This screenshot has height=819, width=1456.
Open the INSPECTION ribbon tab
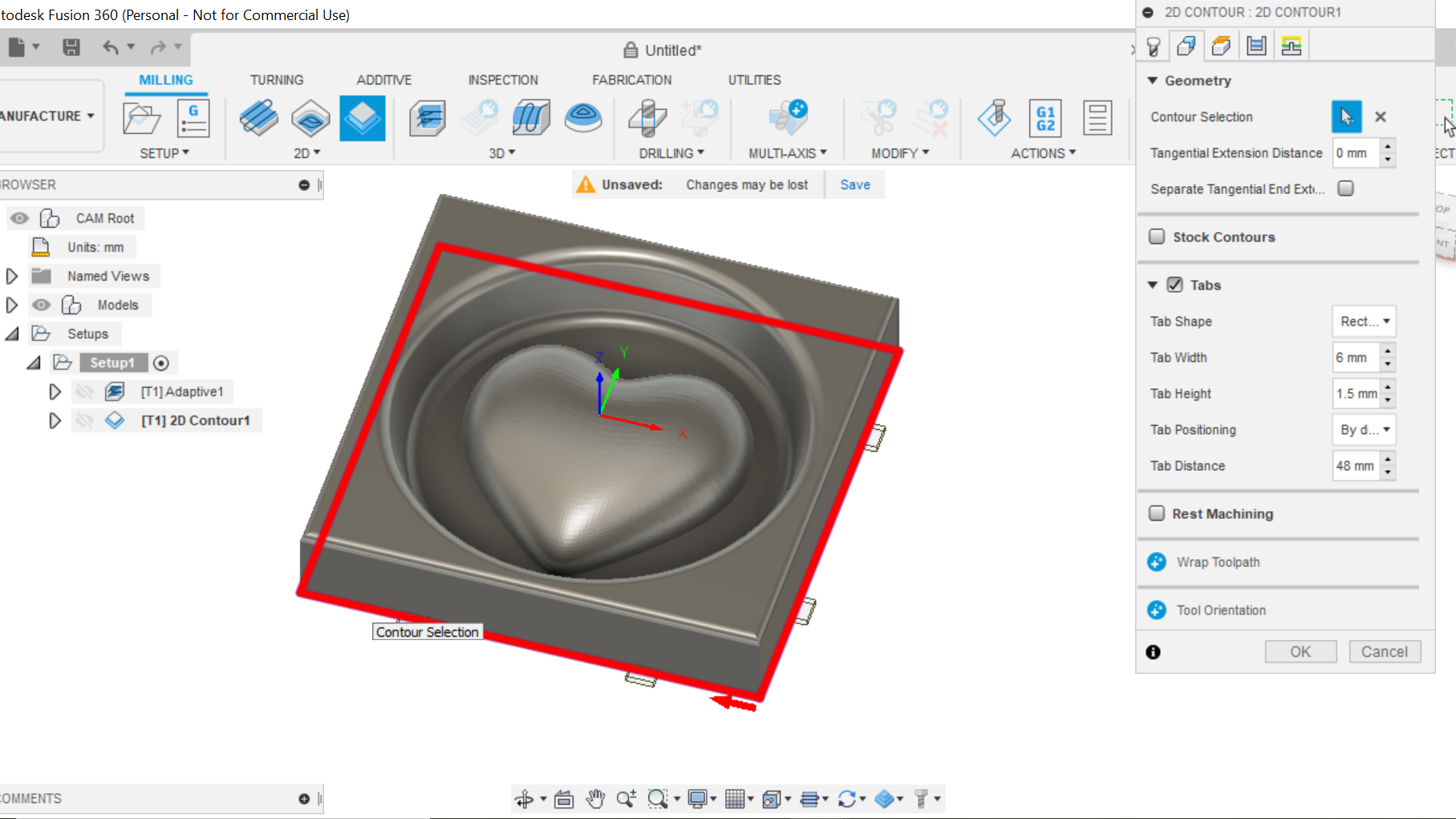[503, 79]
